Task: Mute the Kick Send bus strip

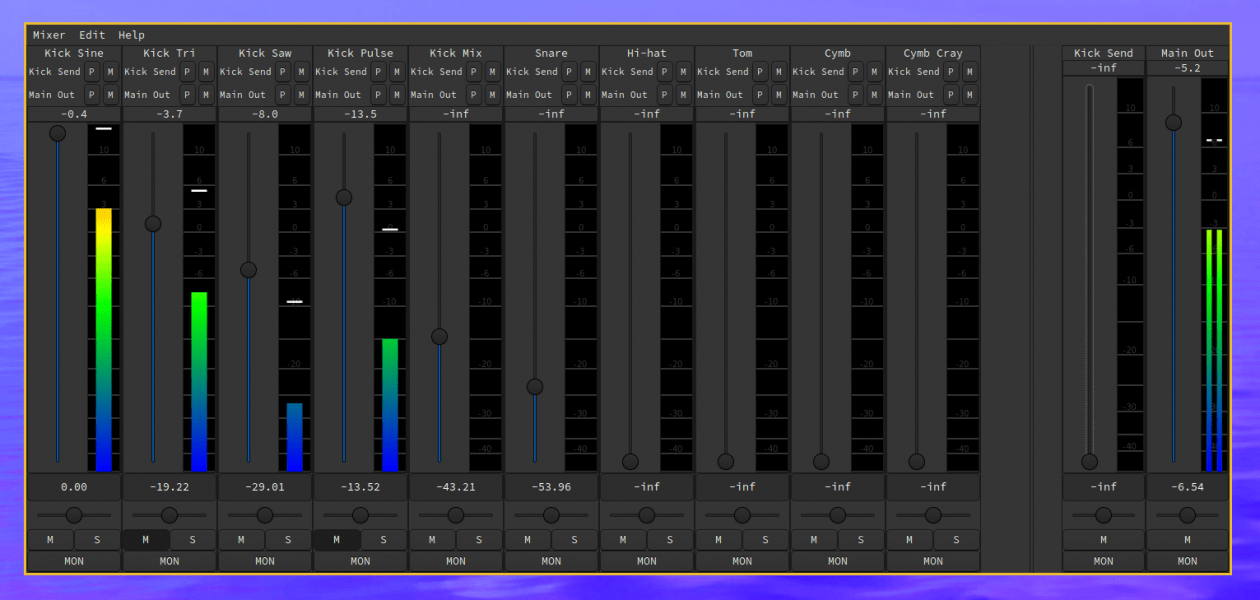Action: coord(1103,540)
